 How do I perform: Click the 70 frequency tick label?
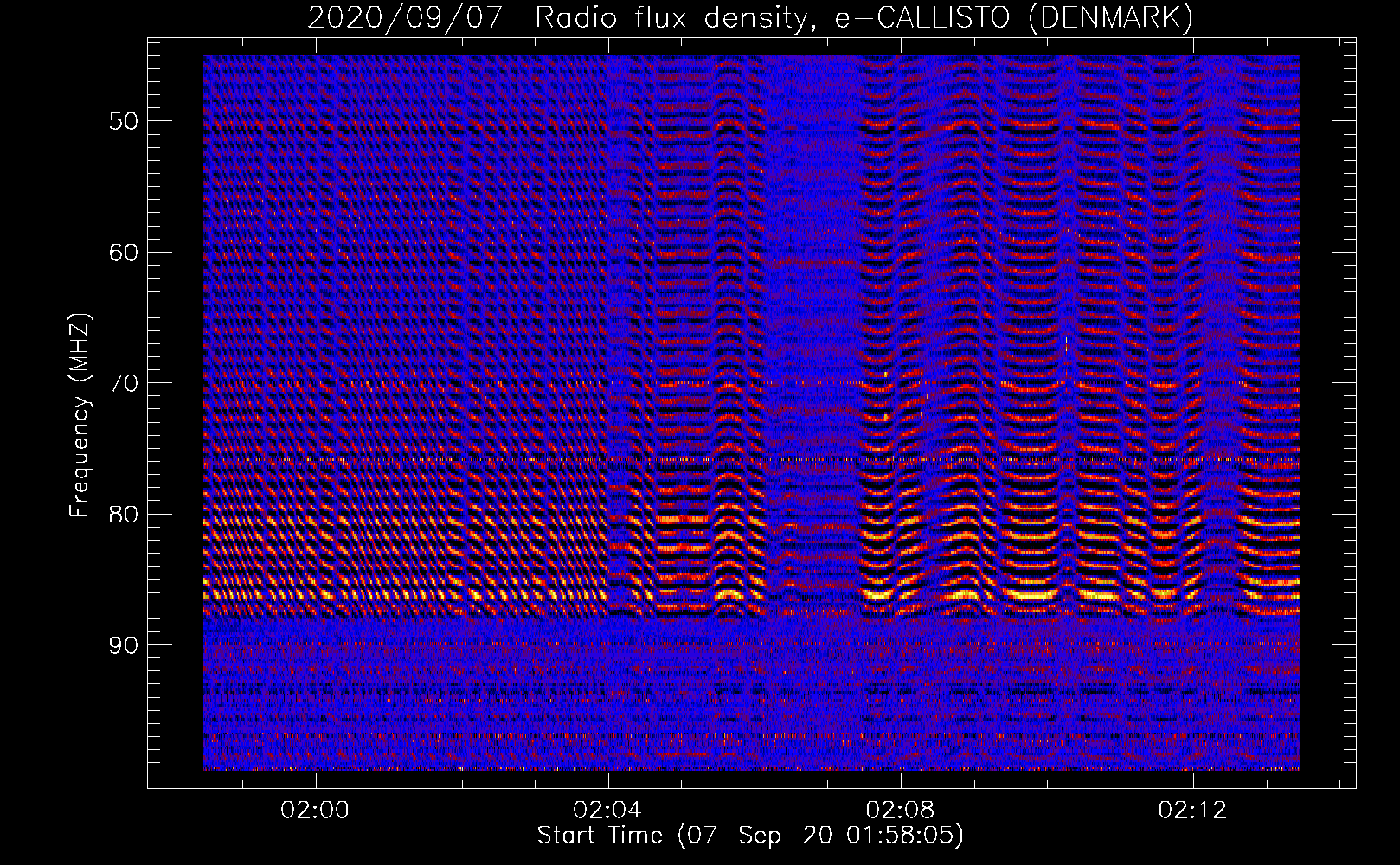(124, 383)
